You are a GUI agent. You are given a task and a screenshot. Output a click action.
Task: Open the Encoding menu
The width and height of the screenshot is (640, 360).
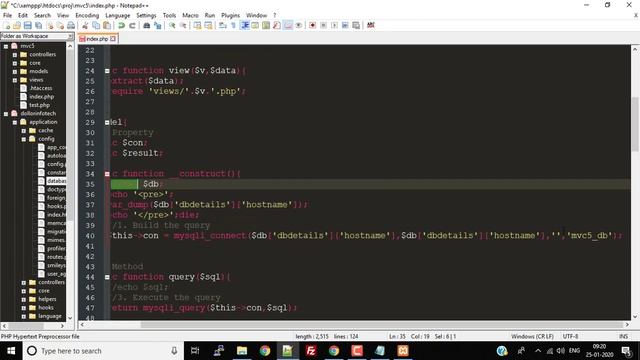pos(87,15)
